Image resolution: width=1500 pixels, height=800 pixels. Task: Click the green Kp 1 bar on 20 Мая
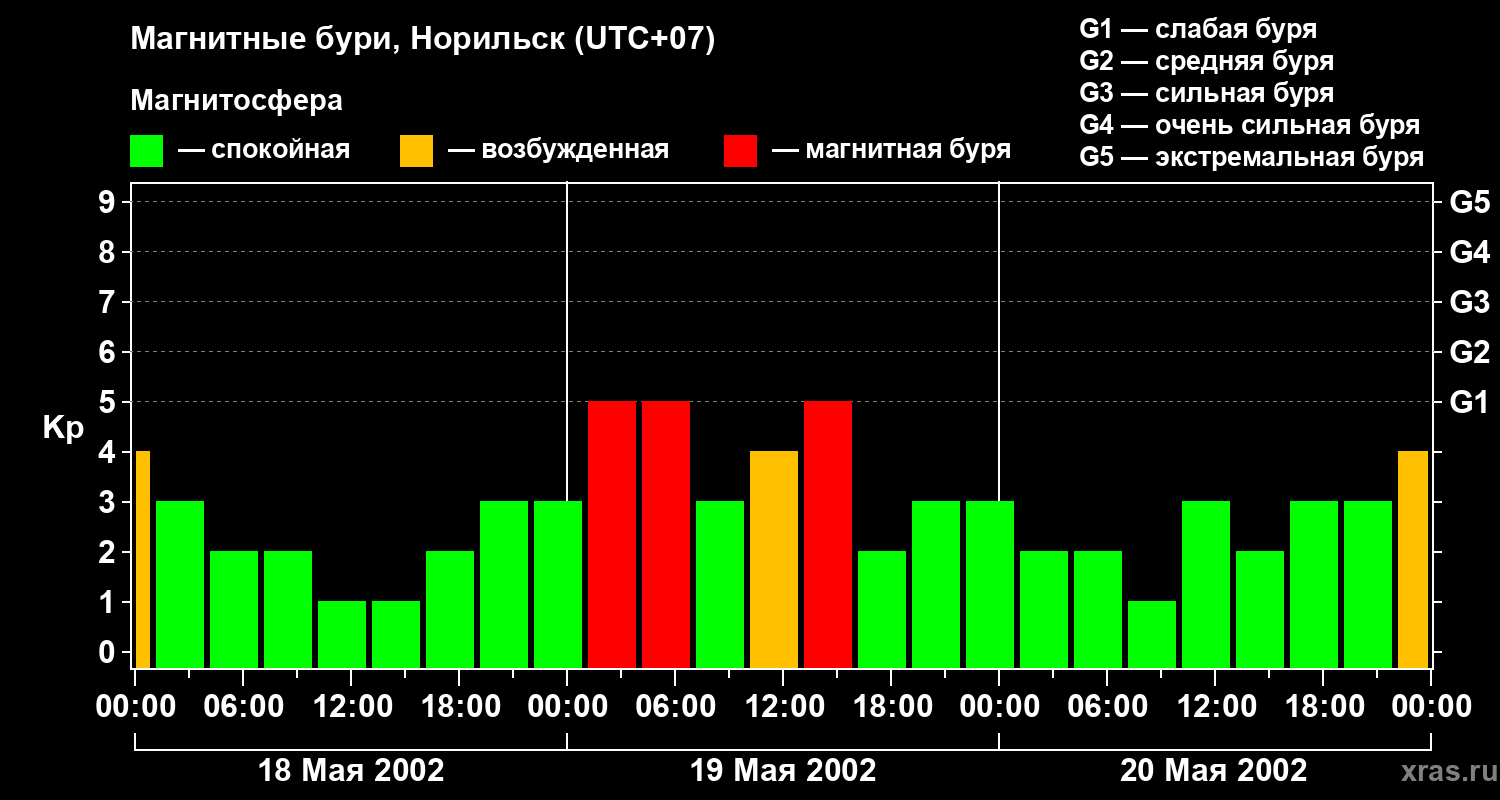tap(1152, 634)
